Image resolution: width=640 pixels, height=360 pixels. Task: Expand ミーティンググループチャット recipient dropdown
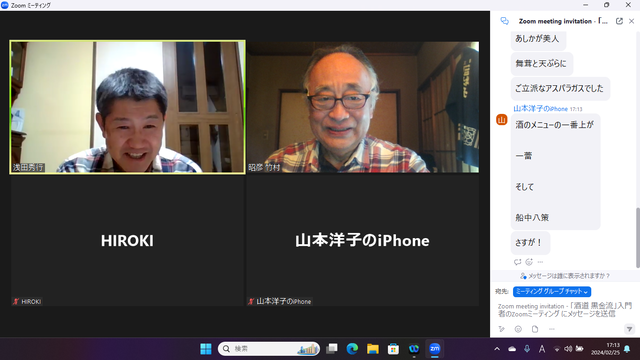click(552, 291)
